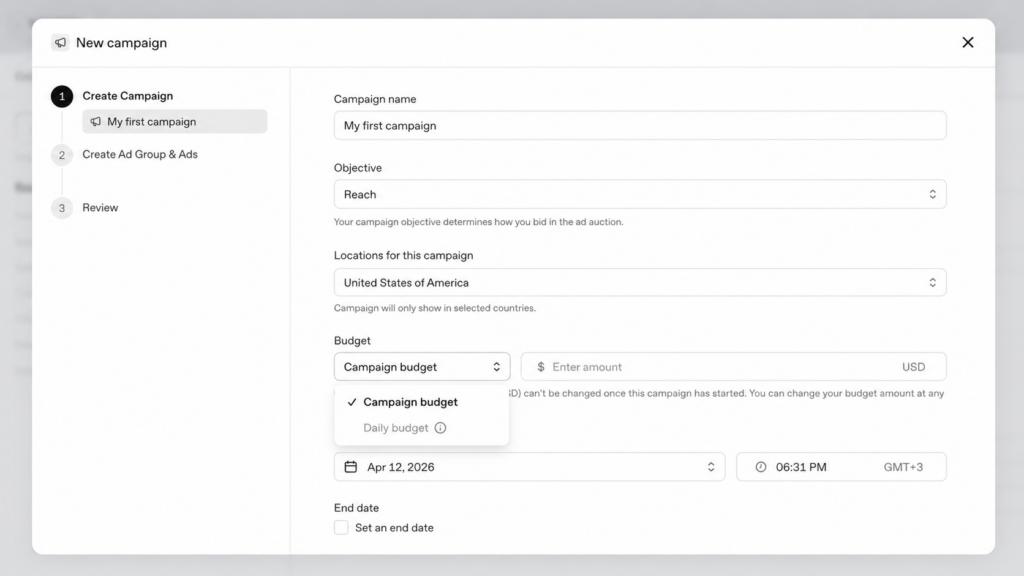Click the clock icon in time field

[x=761, y=467]
